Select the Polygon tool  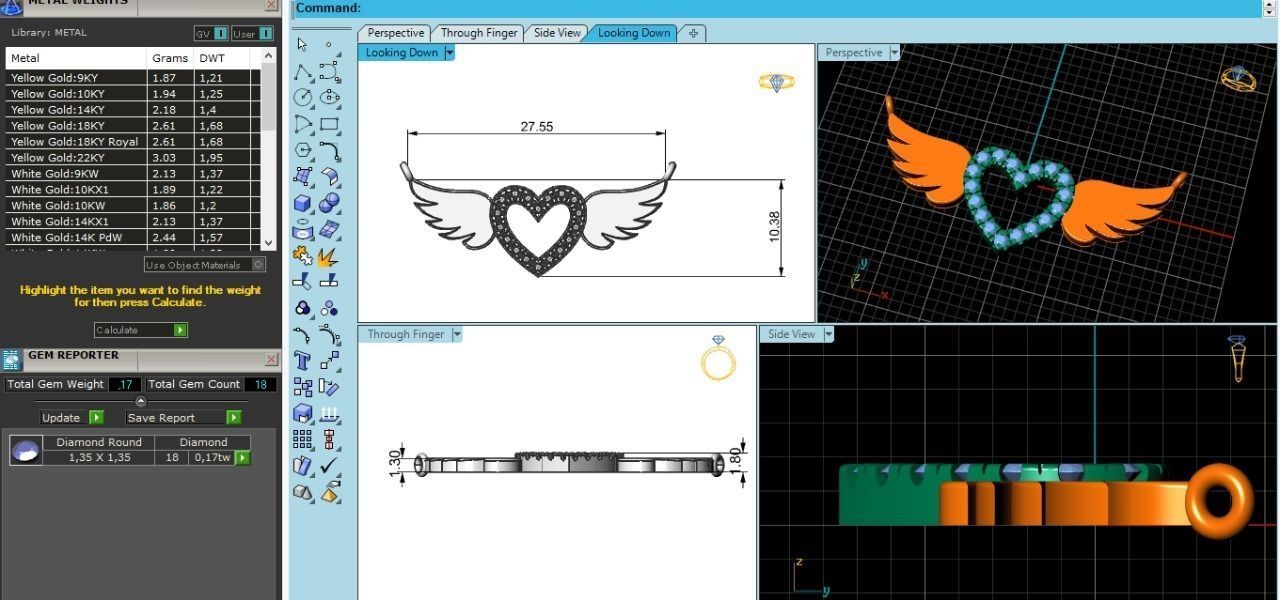303,150
